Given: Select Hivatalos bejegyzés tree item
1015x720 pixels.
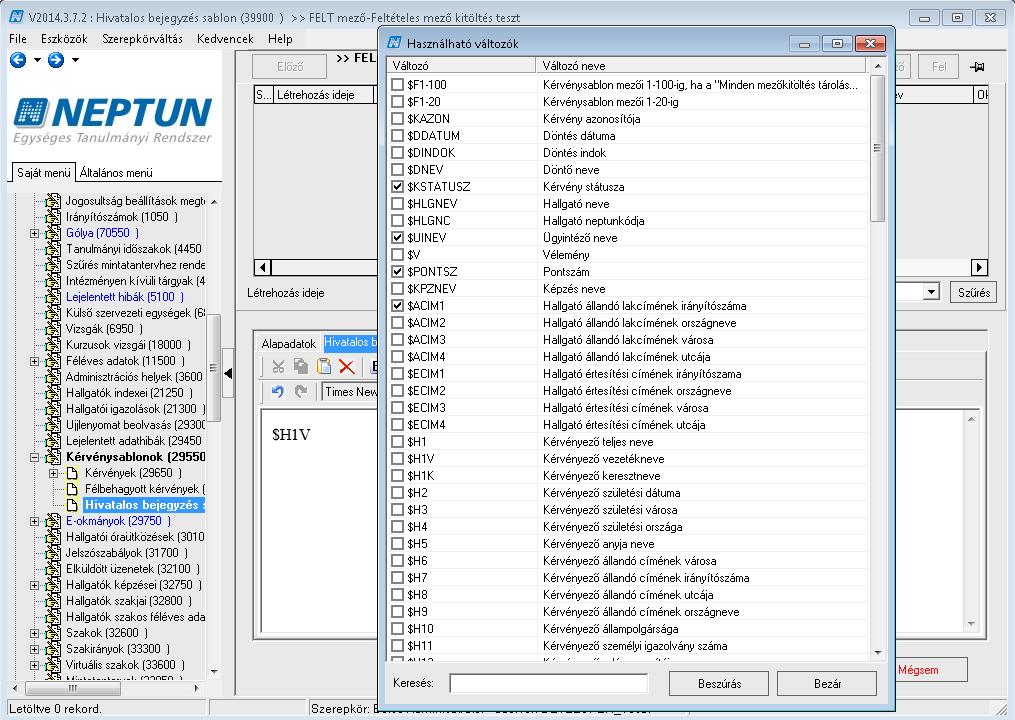Looking at the screenshot, I should click(144, 505).
